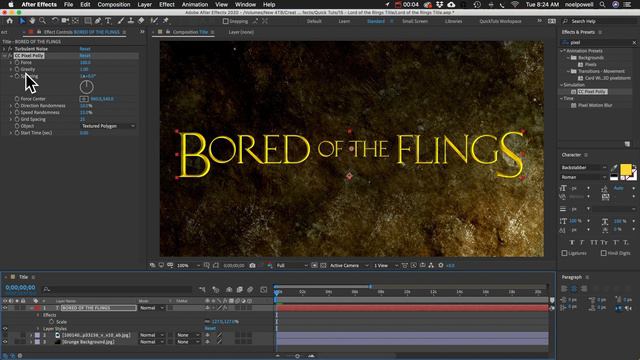Select the Pen tool
Viewport: 640px width, 360px height.
point(98,21)
